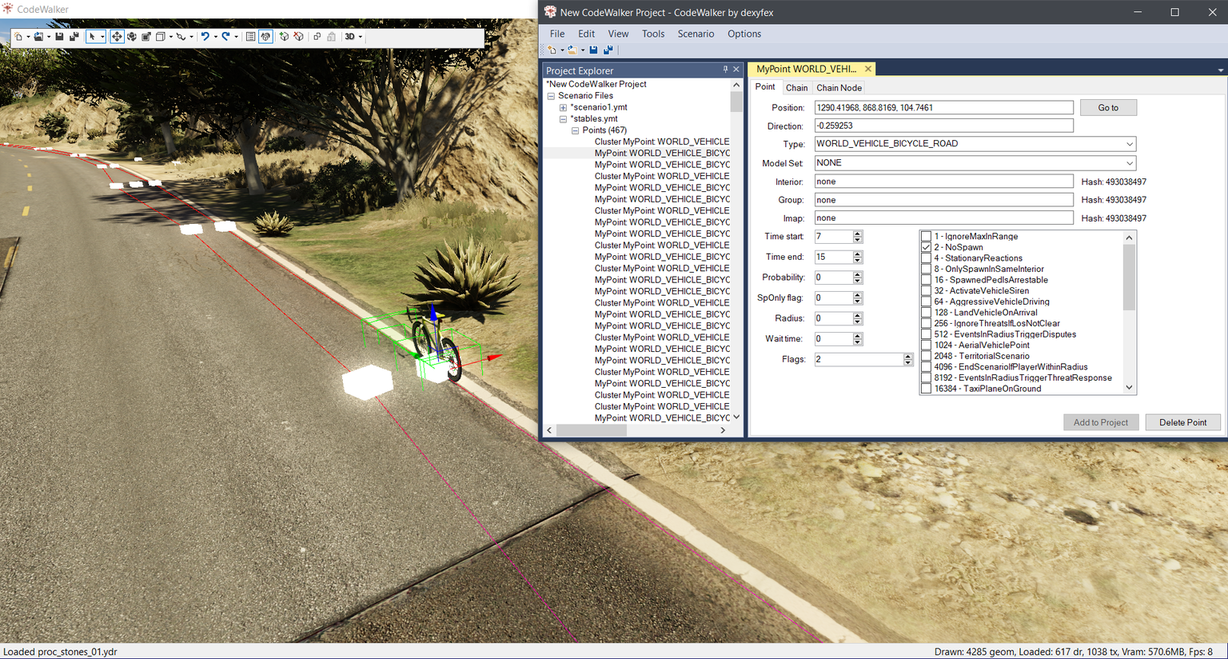Open the Scenario menu
Image resolution: width=1228 pixels, height=659 pixels.
pos(696,33)
